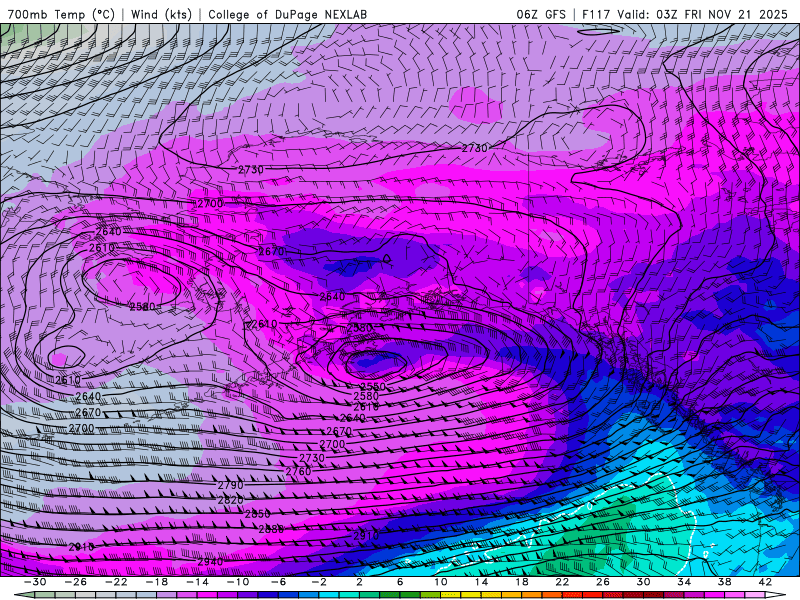Click the 2940 contour label
This screenshot has width=800, height=600.
click(x=210, y=562)
